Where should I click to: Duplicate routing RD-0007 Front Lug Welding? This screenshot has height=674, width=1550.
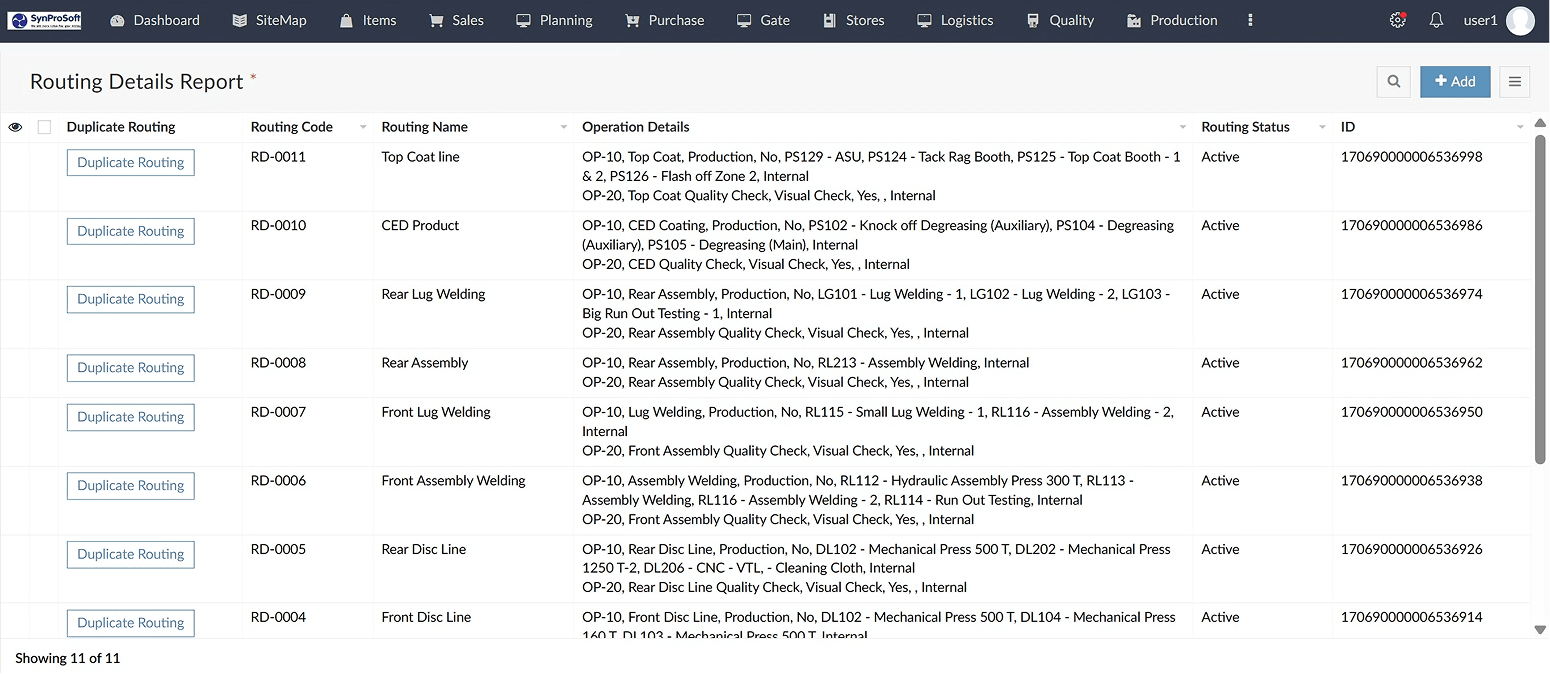point(130,417)
